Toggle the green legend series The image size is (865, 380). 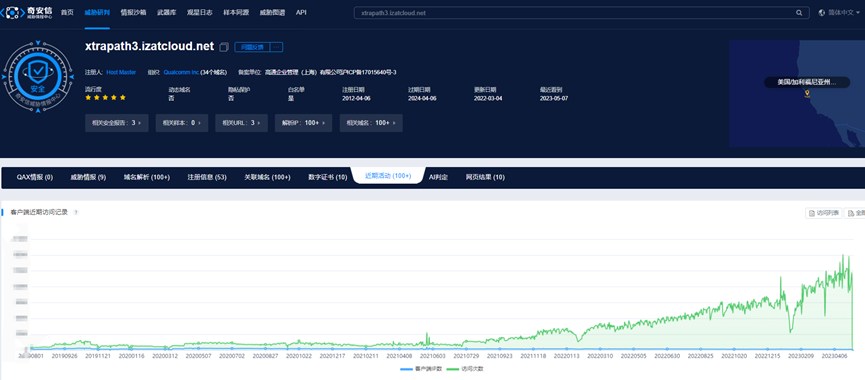pos(465,368)
